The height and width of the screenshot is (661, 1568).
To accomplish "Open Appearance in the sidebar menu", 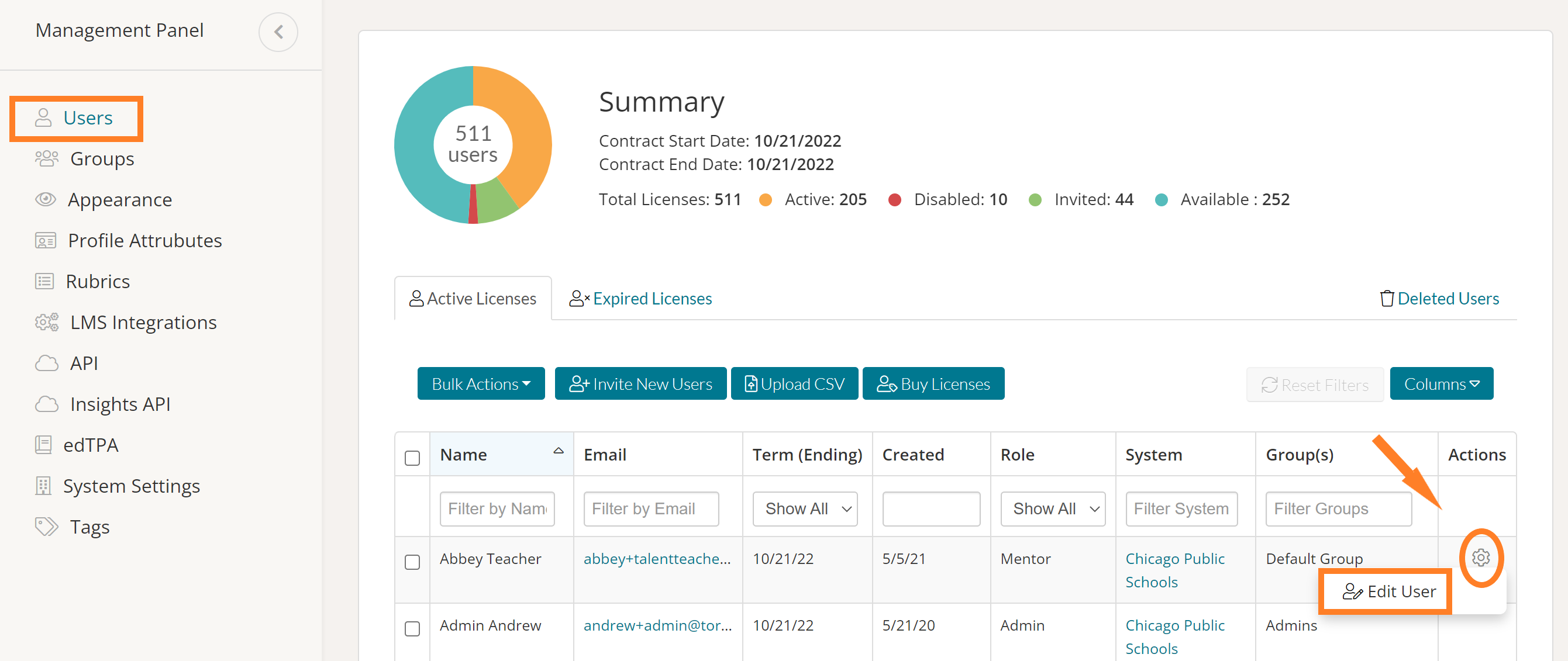I will coord(120,199).
